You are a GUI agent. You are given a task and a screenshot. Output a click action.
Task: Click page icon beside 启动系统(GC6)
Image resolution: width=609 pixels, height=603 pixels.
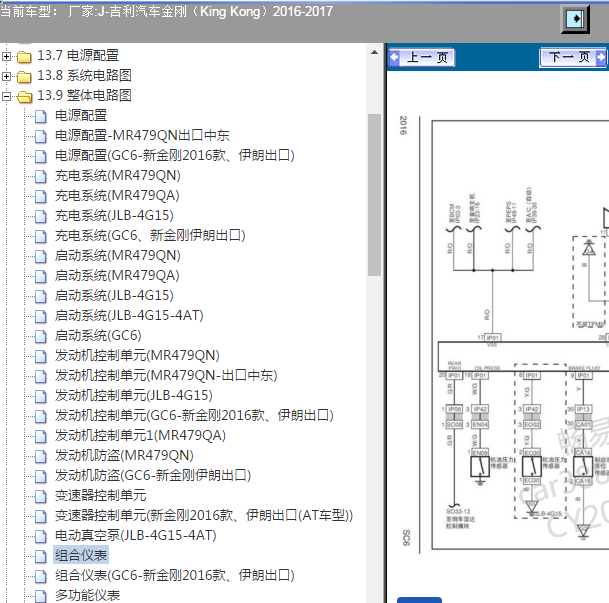(x=40, y=336)
